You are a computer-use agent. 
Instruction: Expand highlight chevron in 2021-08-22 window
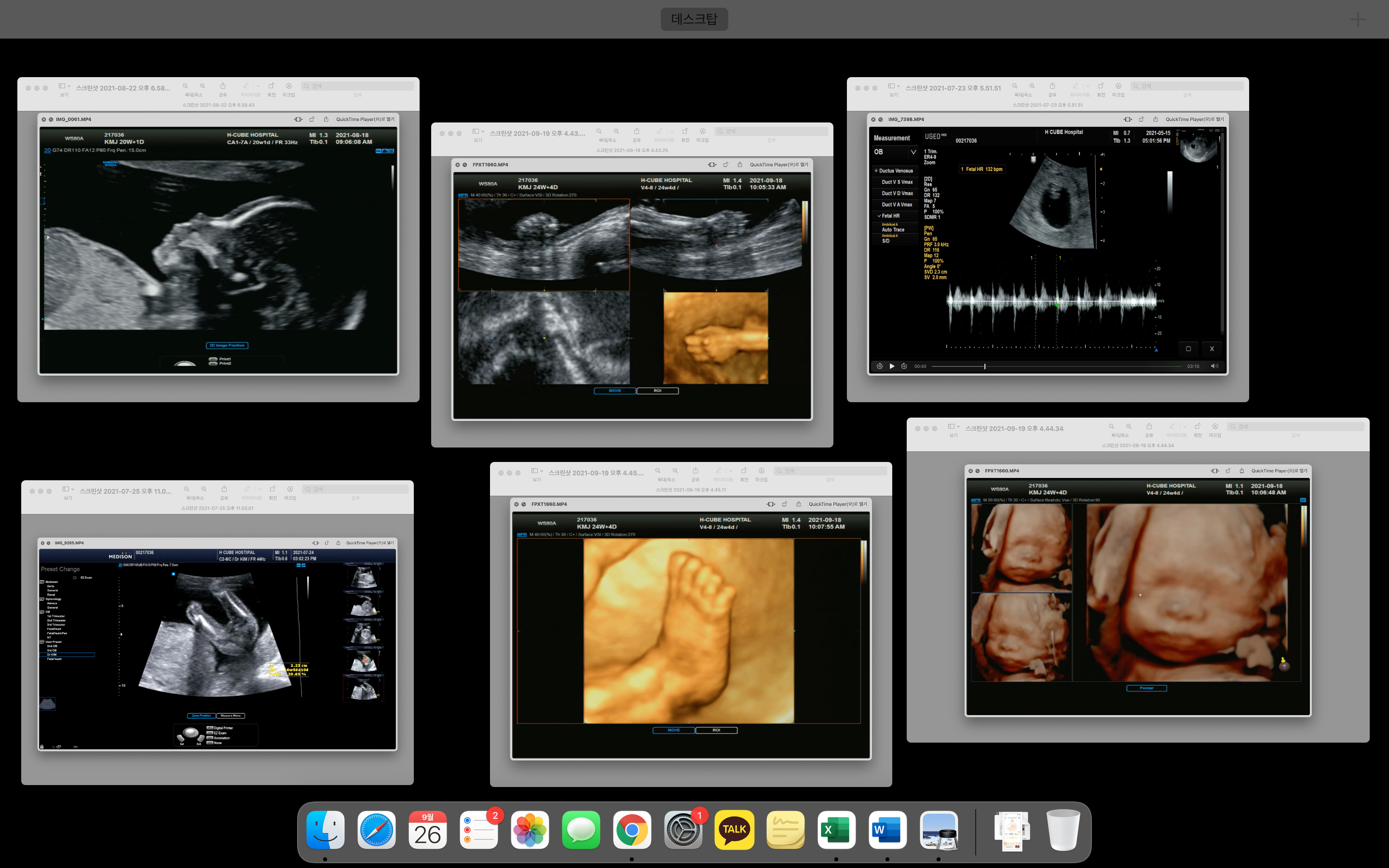tap(259, 86)
